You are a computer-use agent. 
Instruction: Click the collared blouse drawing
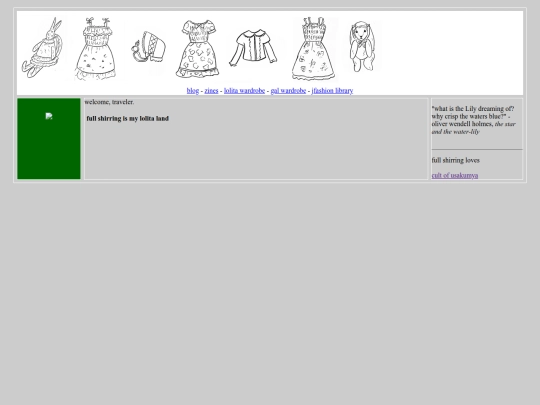(x=253, y=48)
